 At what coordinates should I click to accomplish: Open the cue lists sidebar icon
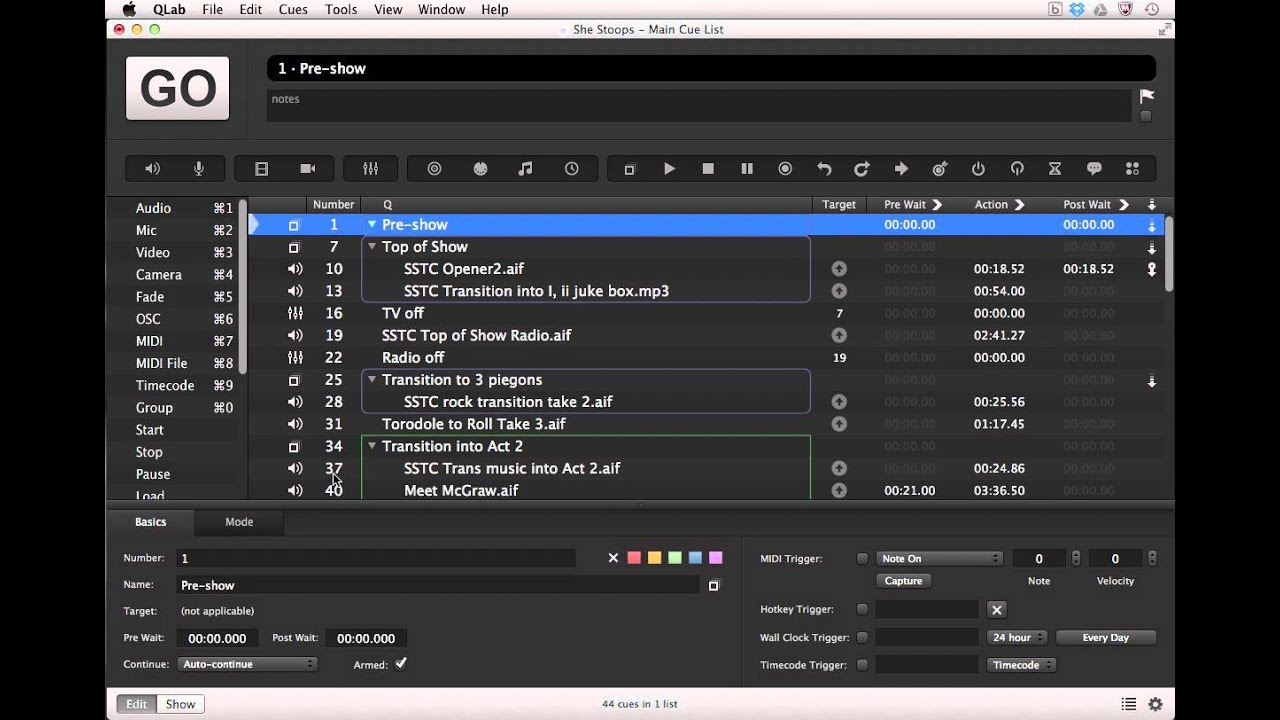pyautogui.click(x=1128, y=704)
